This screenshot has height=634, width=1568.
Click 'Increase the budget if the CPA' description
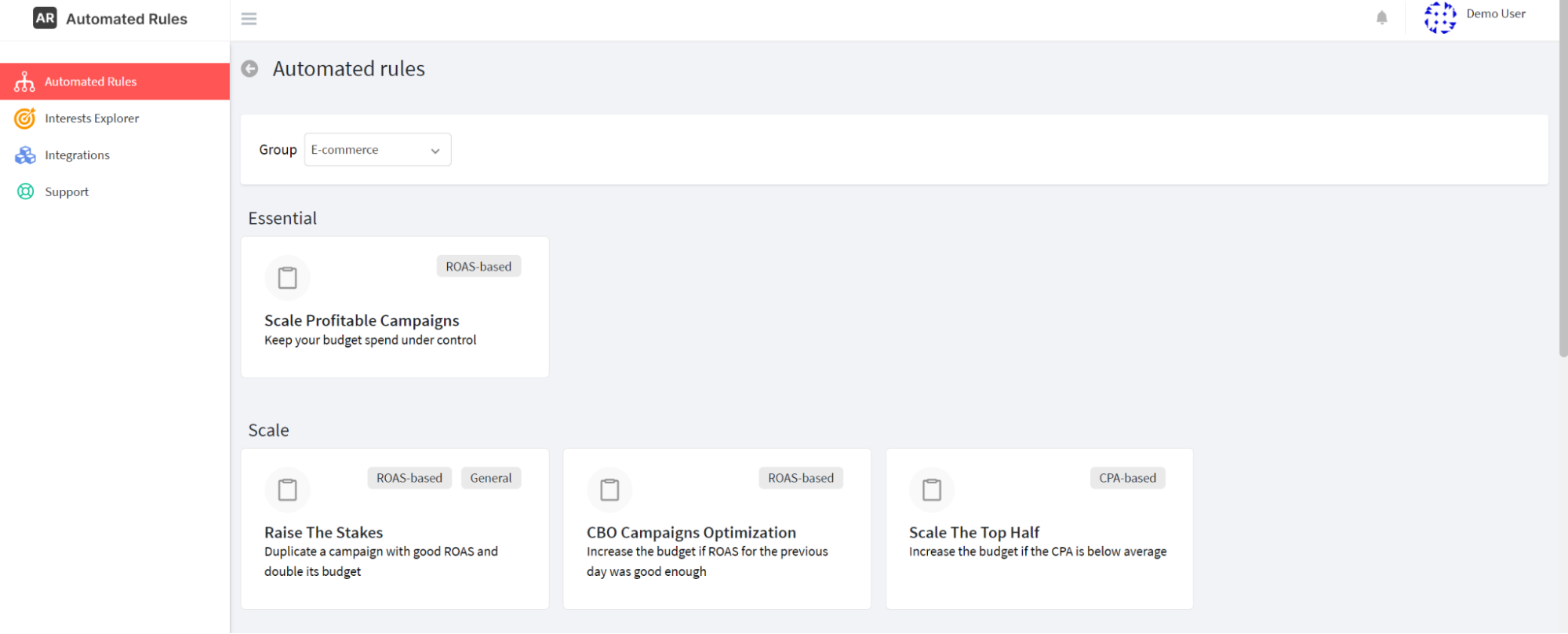pyautogui.click(x=1038, y=552)
